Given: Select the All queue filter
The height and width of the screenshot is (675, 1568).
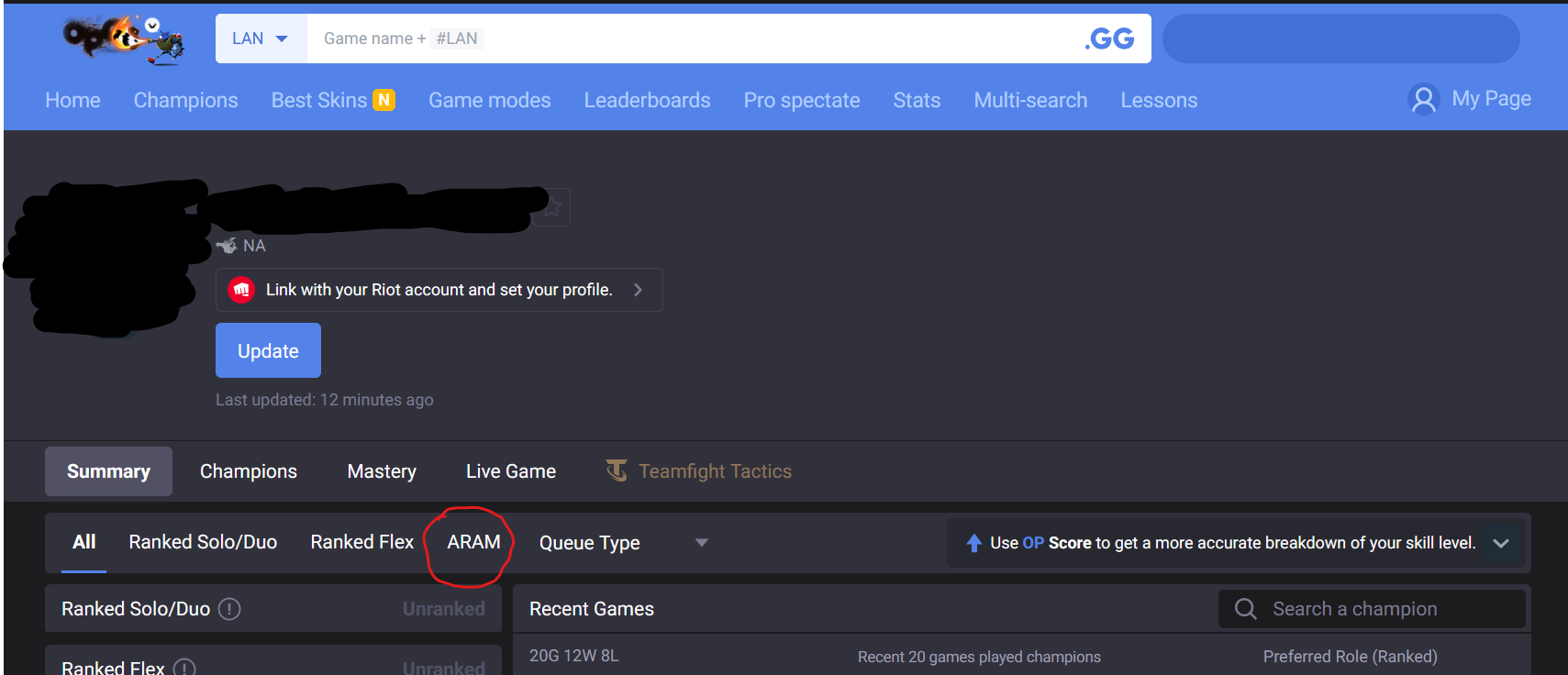Looking at the screenshot, I should [84, 542].
